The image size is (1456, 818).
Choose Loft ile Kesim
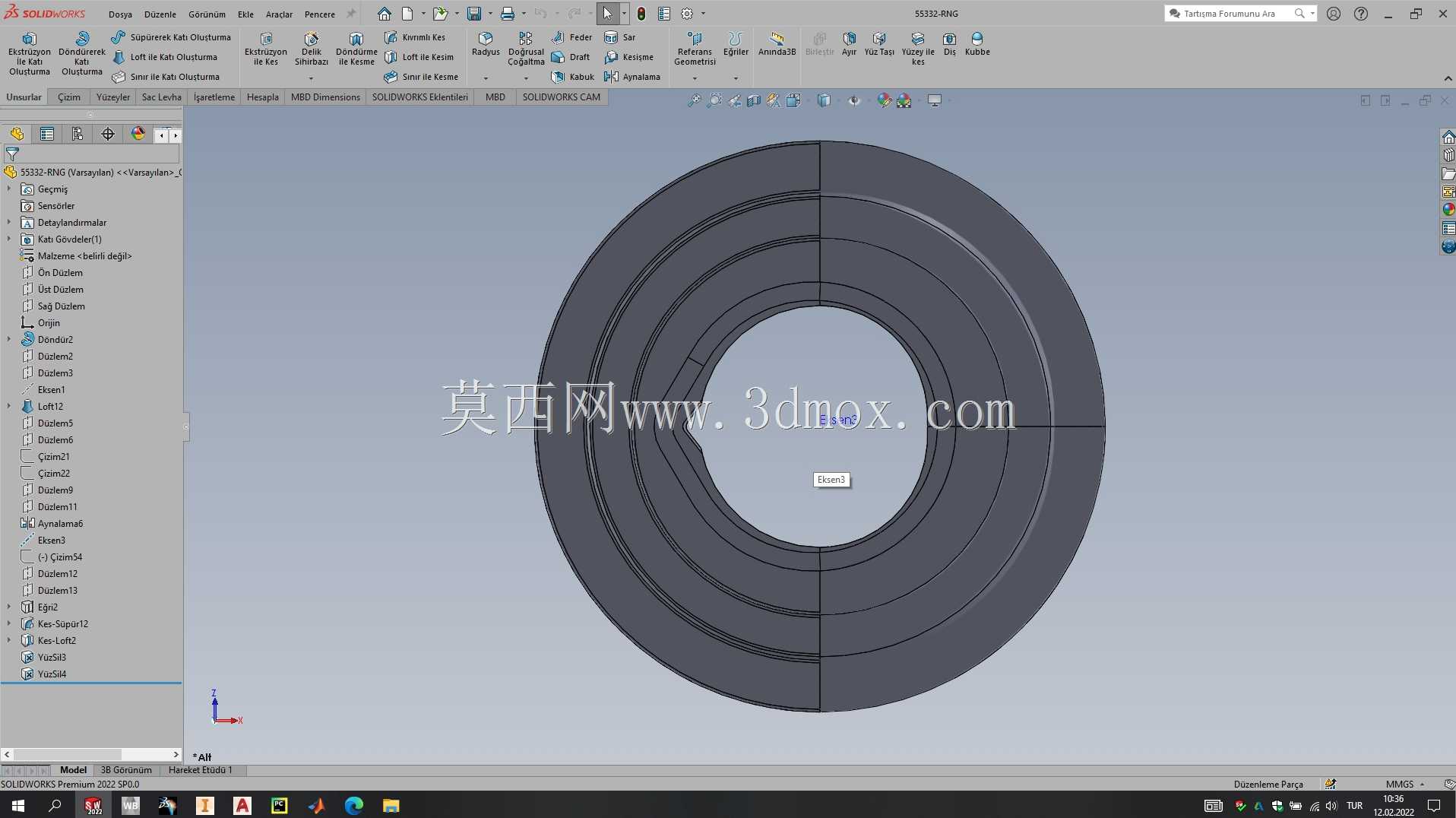click(x=419, y=57)
